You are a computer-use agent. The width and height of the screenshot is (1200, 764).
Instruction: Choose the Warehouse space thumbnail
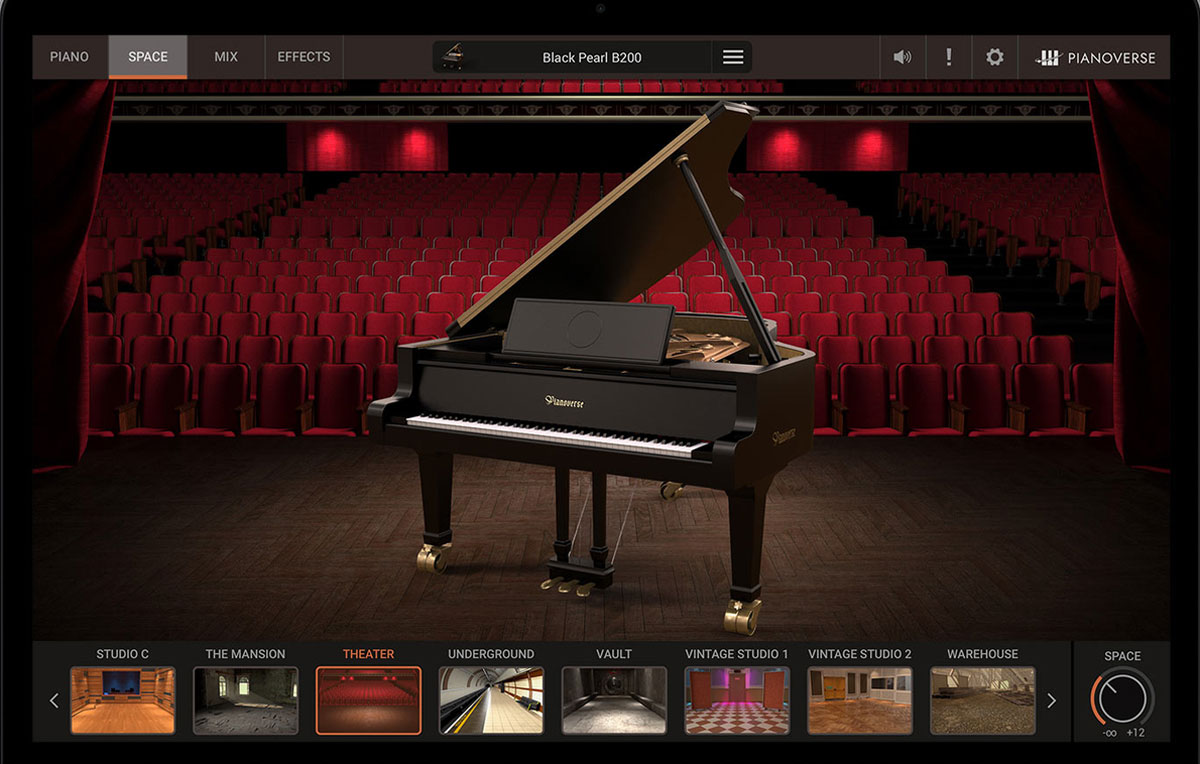coord(983,701)
